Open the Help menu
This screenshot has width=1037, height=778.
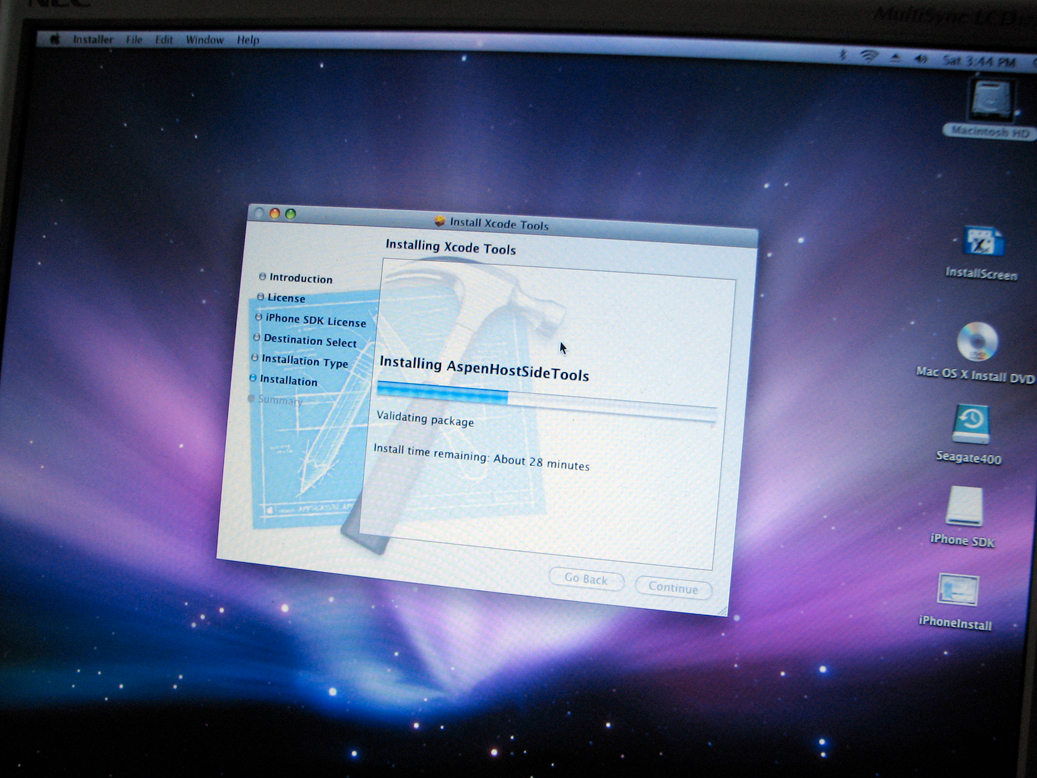[x=248, y=40]
